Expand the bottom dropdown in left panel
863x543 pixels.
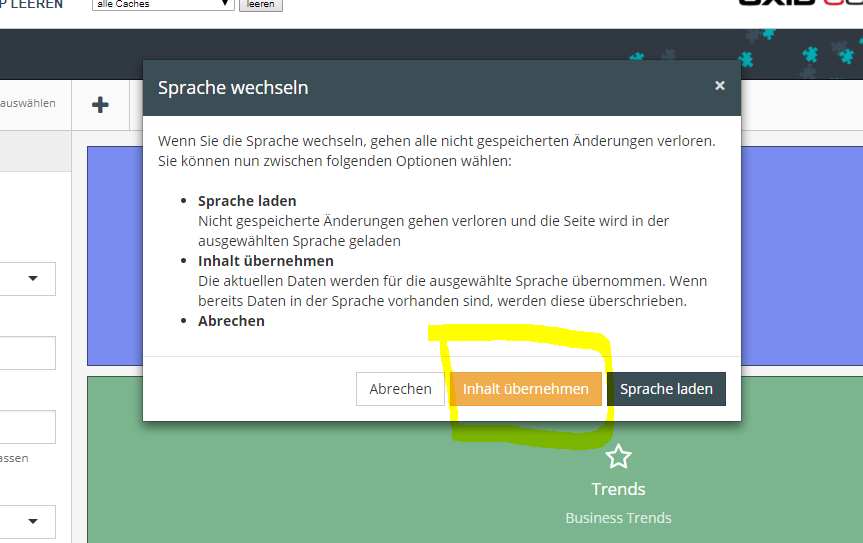[27, 521]
